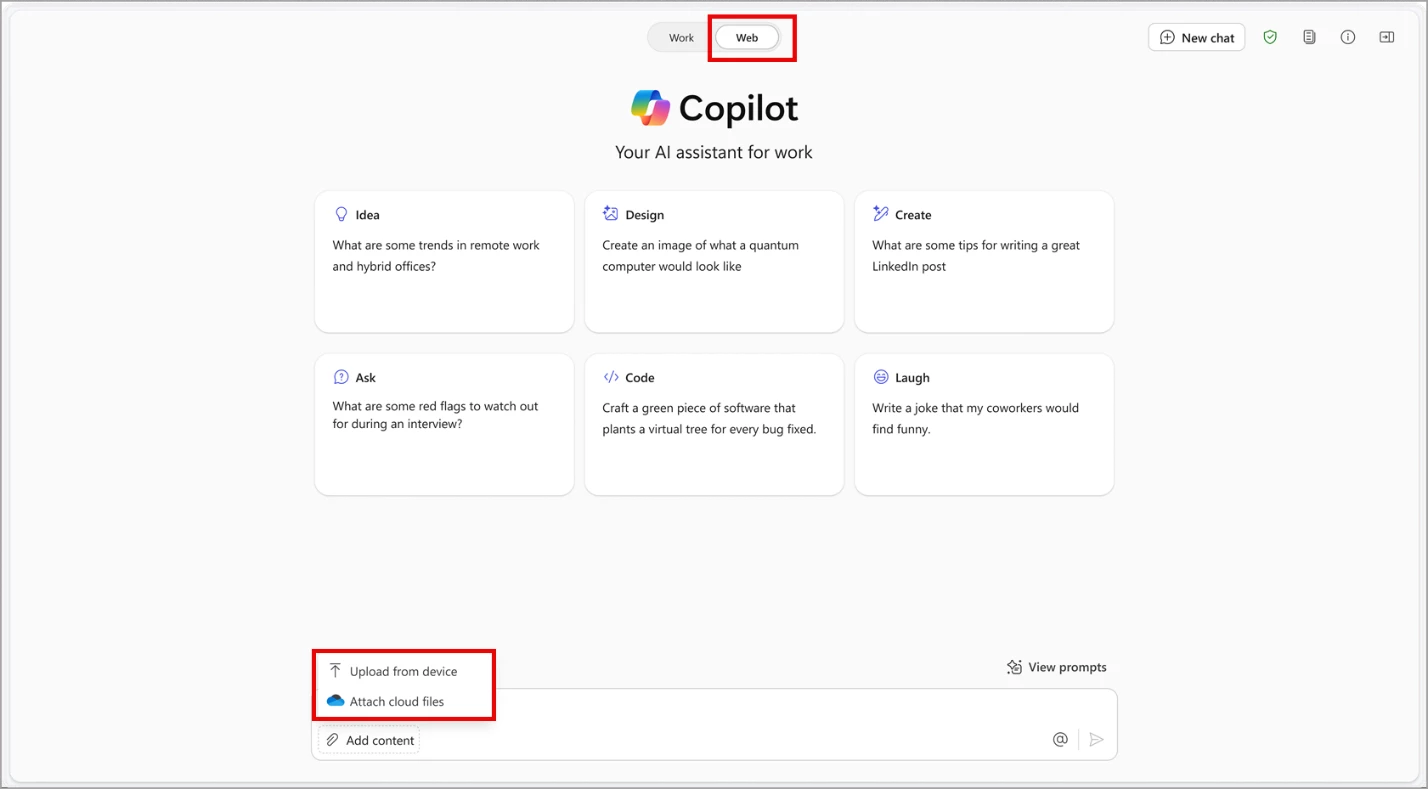Open the notebook icon in top bar
This screenshot has height=789, width=1428.
pyautogui.click(x=1309, y=37)
